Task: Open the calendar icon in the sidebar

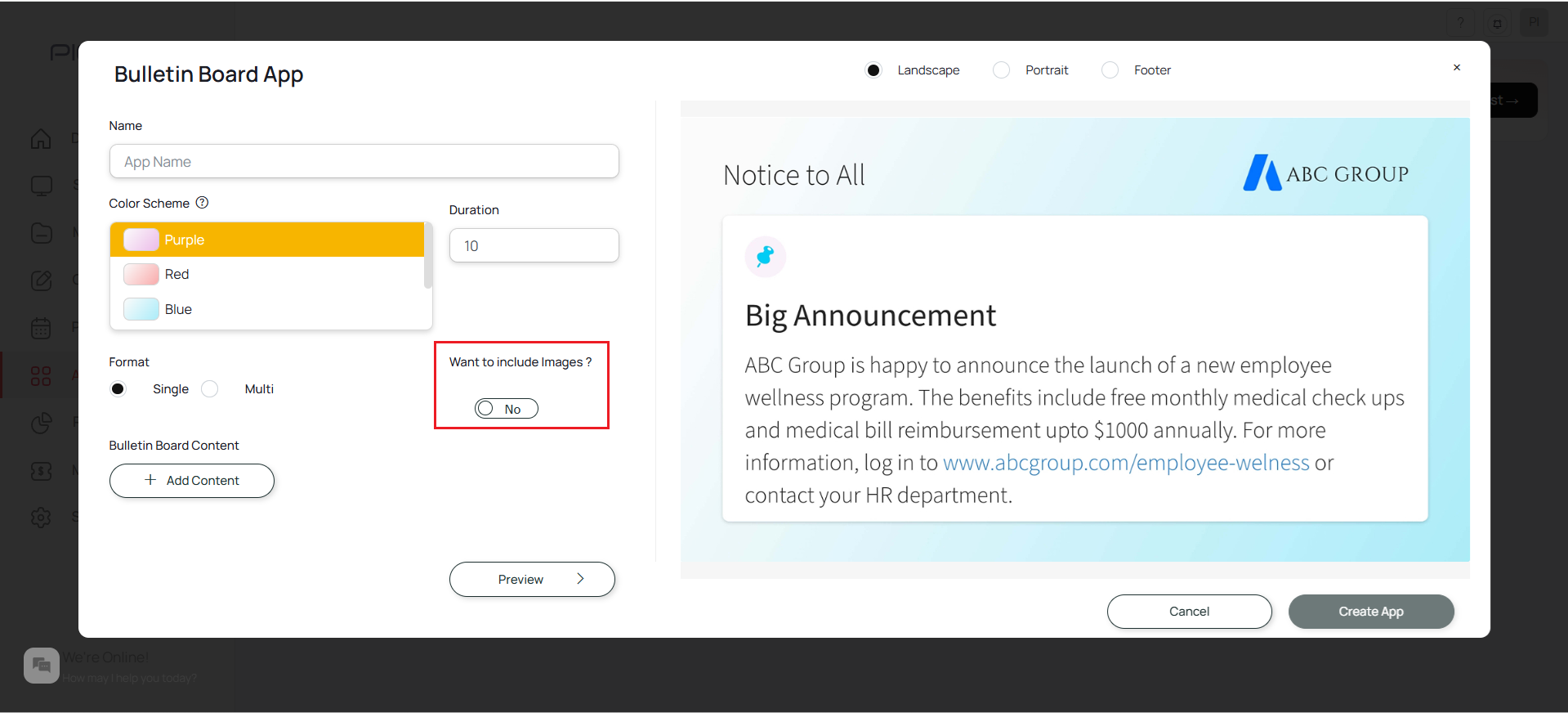Action: tap(41, 328)
